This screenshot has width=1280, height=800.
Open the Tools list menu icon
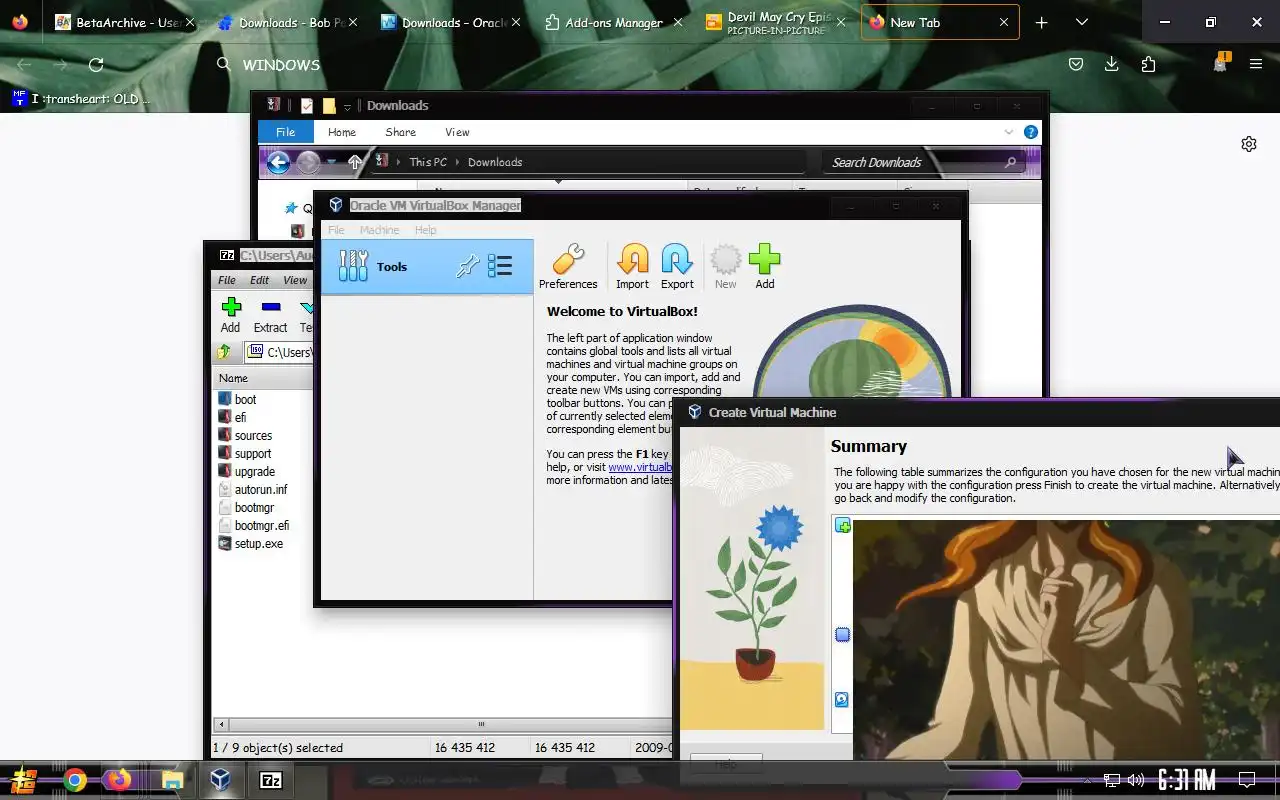[500, 266]
